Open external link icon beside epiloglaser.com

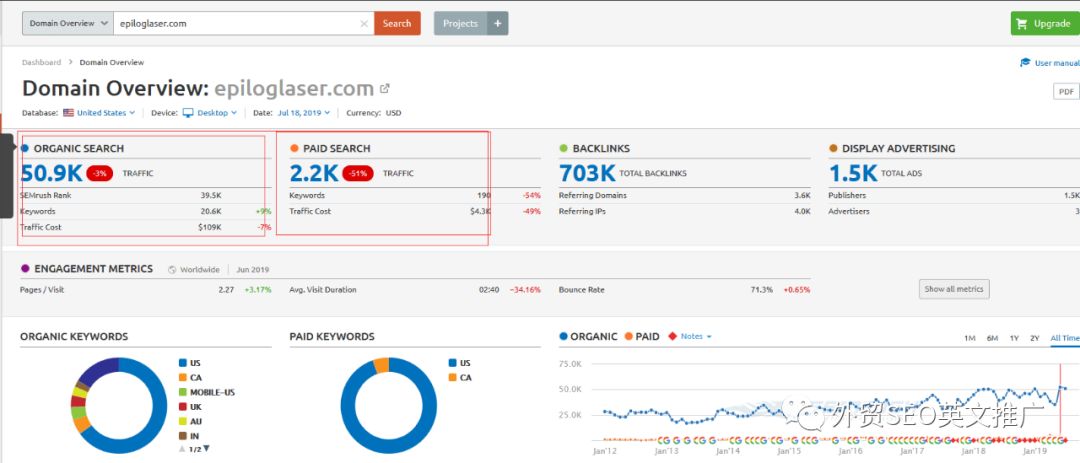(385, 89)
